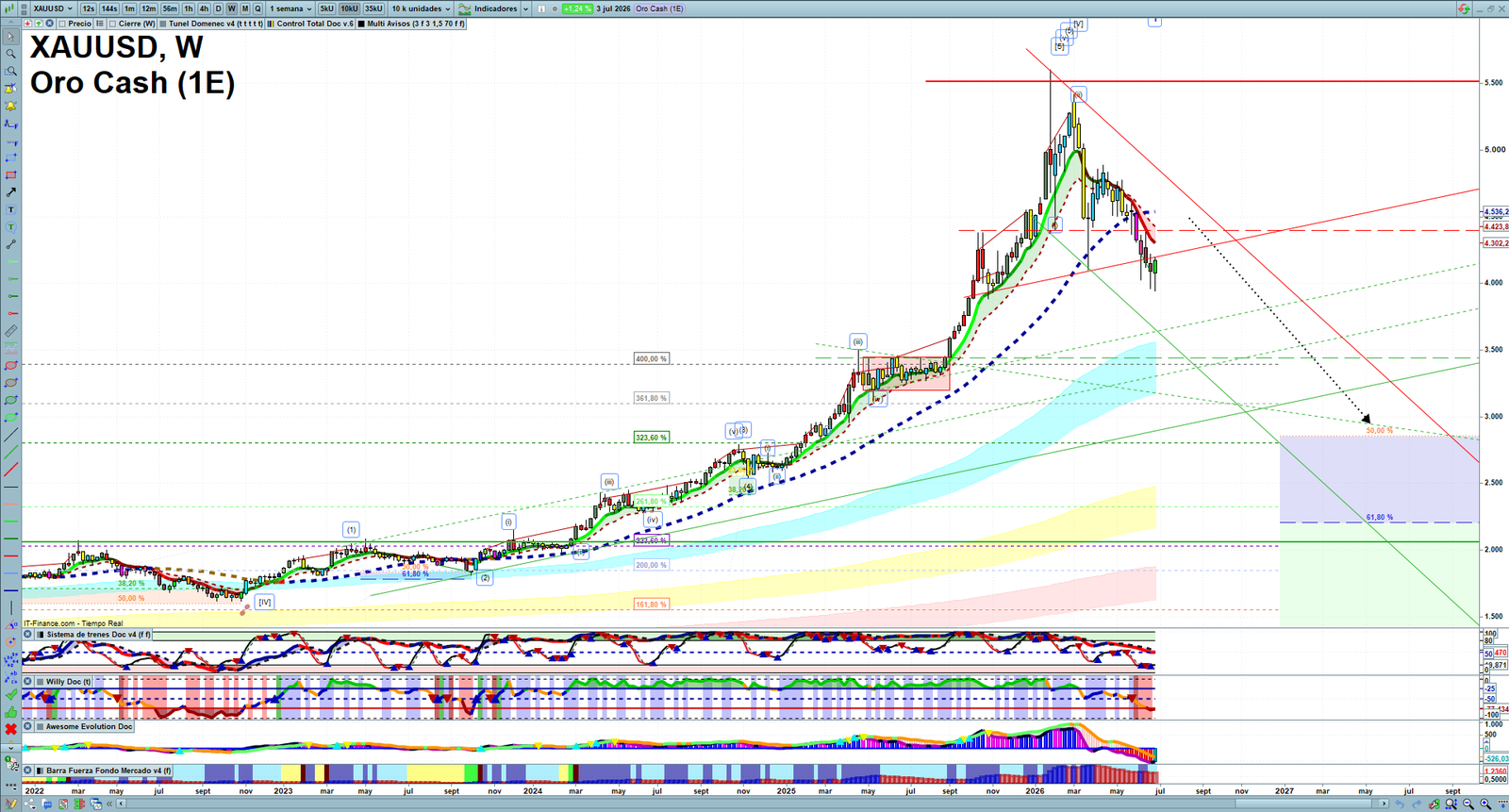This screenshot has width=1509, height=812.
Task: Click the pencil-on-chart icon bottom left
Action: coord(11,804)
